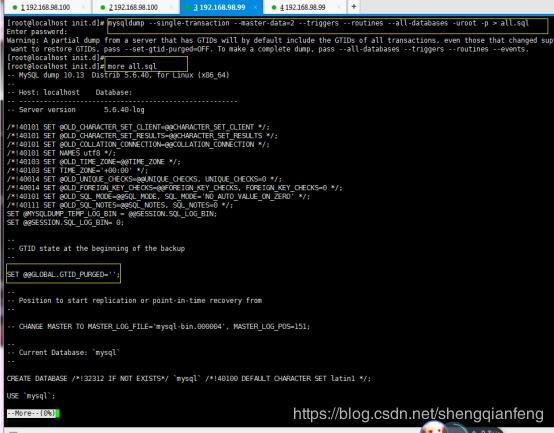Image resolution: width=554 pixels, height=433 pixels.
Task: Click the 'SET NAMES utf8' line
Action: pos(61,153)
